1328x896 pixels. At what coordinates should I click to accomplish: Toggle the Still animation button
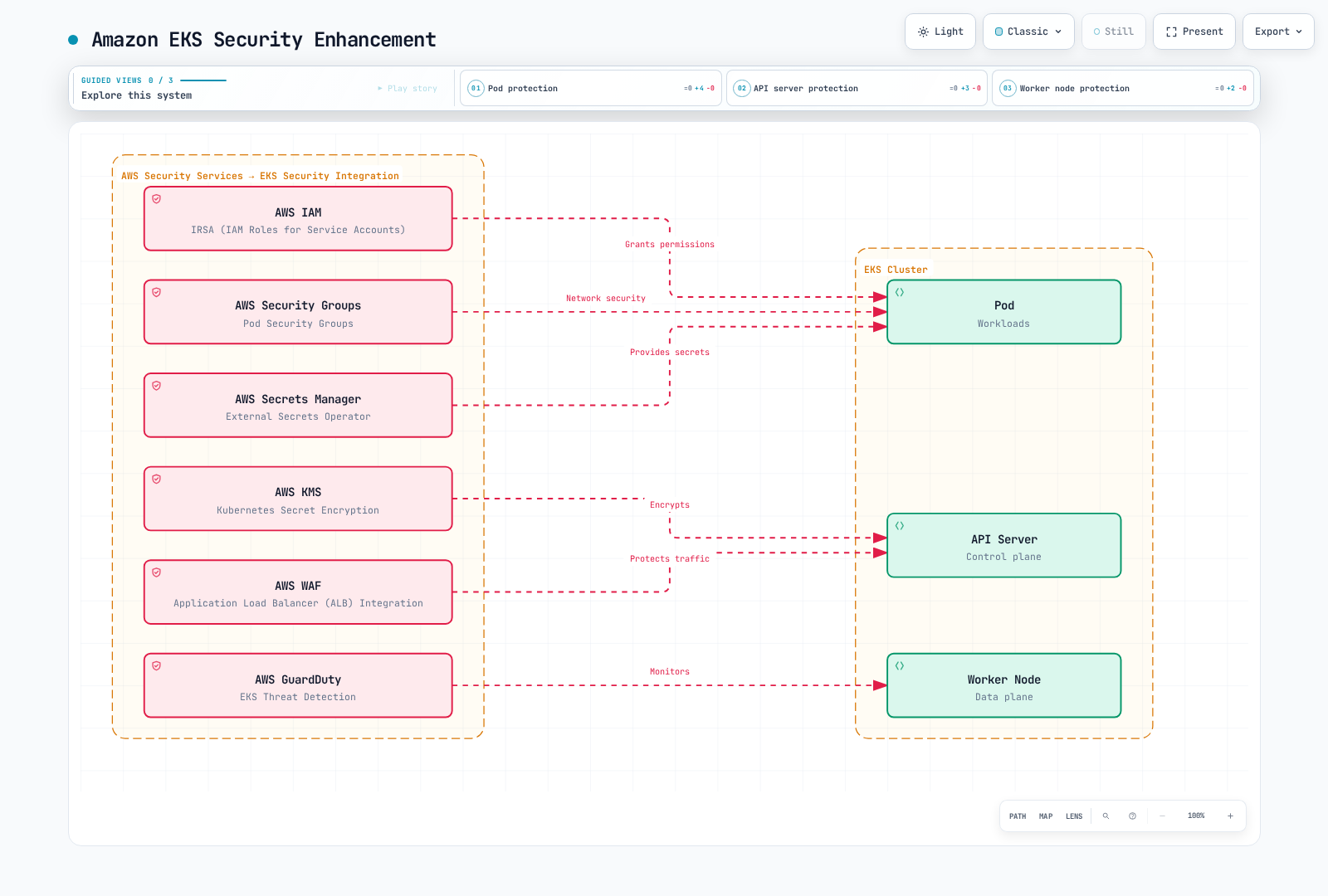point(1114,32)
